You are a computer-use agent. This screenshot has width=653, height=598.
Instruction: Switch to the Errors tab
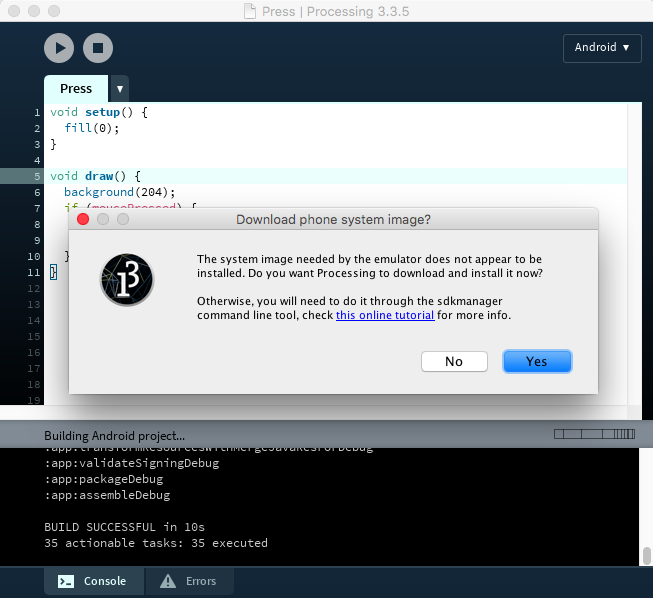189,581
